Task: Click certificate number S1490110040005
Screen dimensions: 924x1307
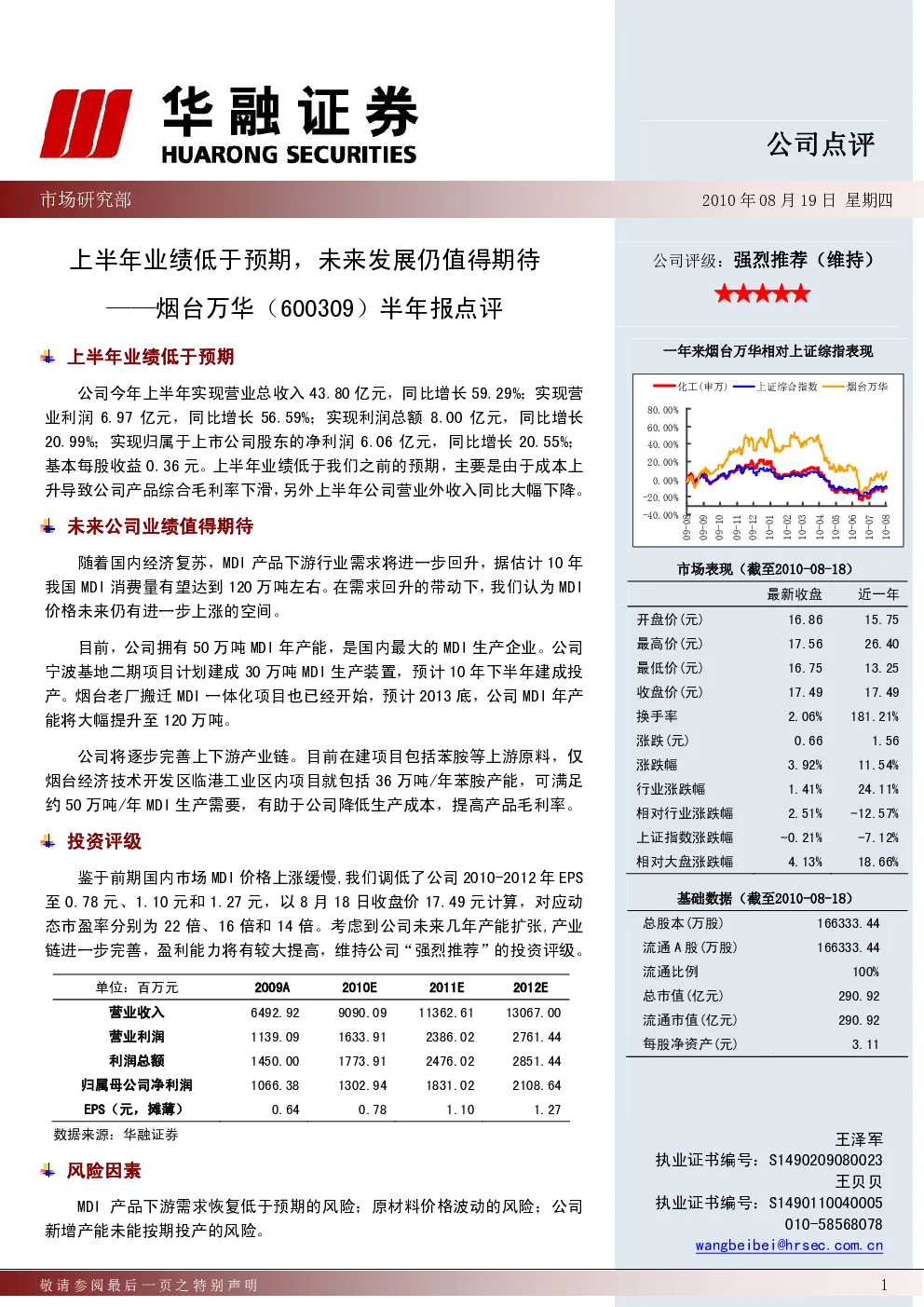Action: point(826,1203)
